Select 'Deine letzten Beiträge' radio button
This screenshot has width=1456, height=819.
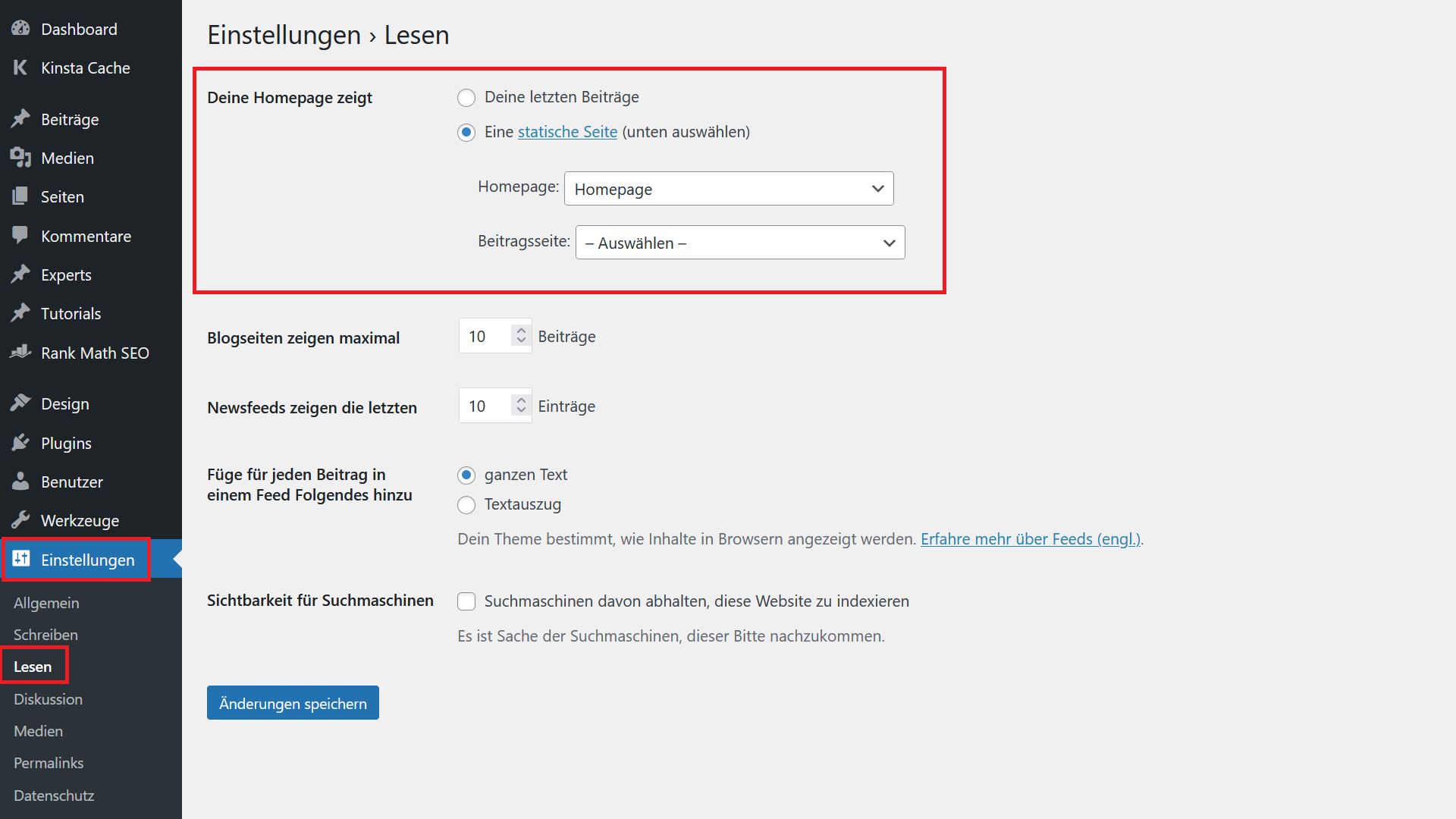coord(465,96)
